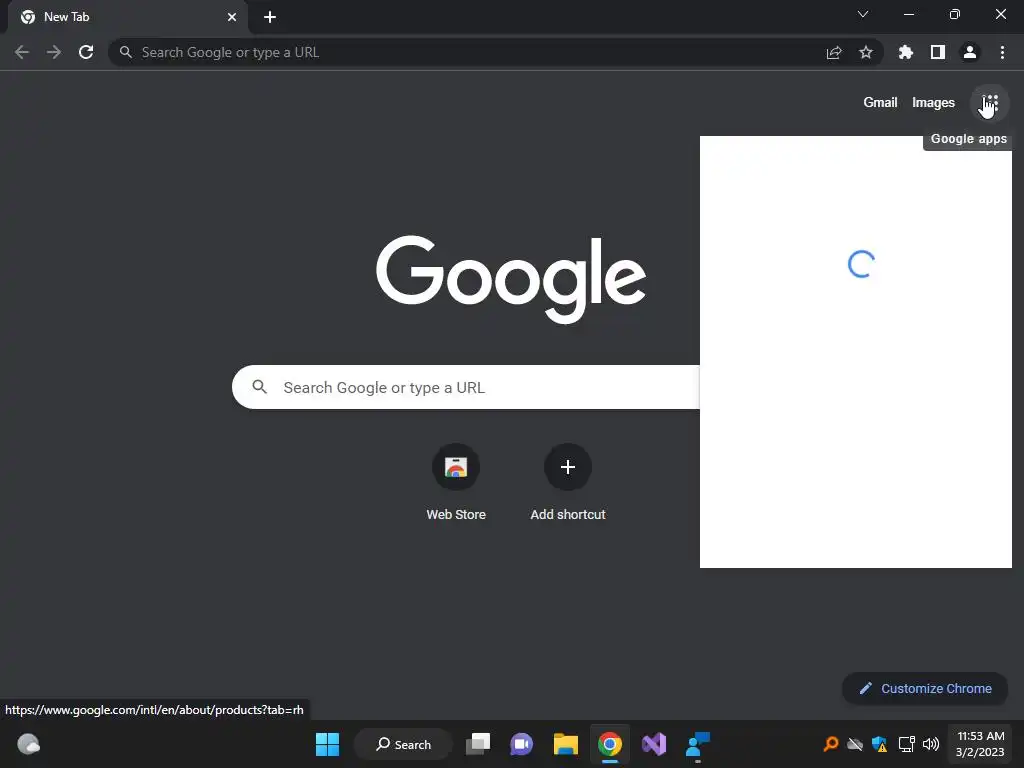Click the Customize Chrome button
1024x768 pixels.
pyautogui.click(x=925, y=688)
